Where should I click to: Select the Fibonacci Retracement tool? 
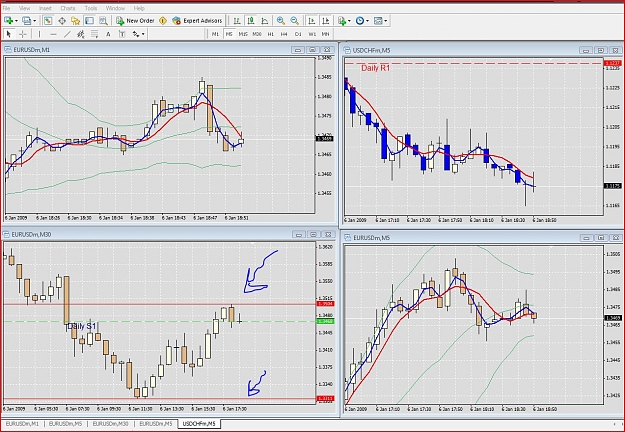[x=94, y=34]
